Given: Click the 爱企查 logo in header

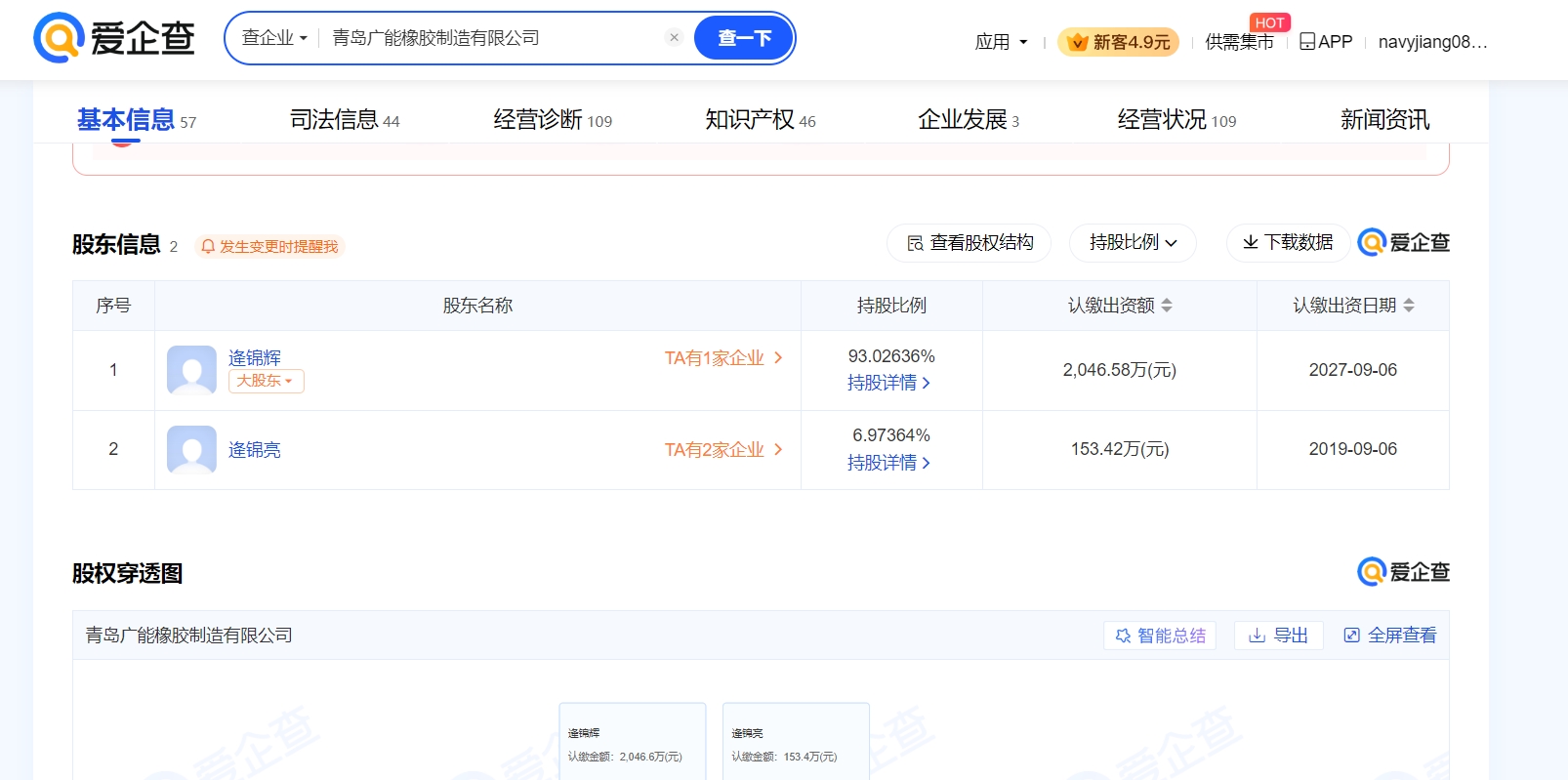Looking at the screenshot, I should tap(114, 38).
